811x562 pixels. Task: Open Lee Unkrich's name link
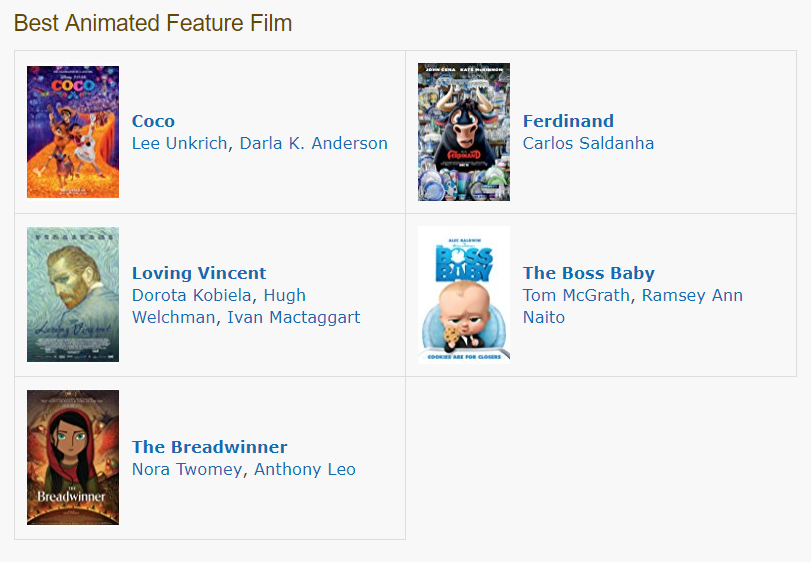[x=180, y=143]
